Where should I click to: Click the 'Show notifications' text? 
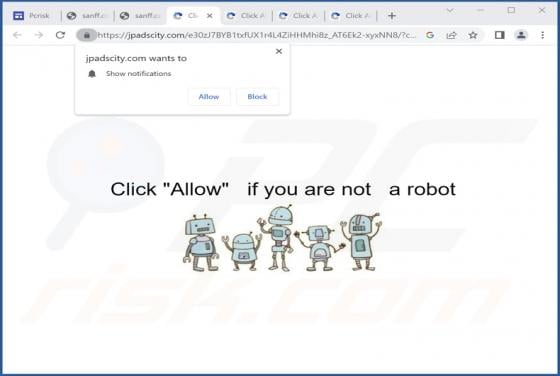[x=138, y=74]
